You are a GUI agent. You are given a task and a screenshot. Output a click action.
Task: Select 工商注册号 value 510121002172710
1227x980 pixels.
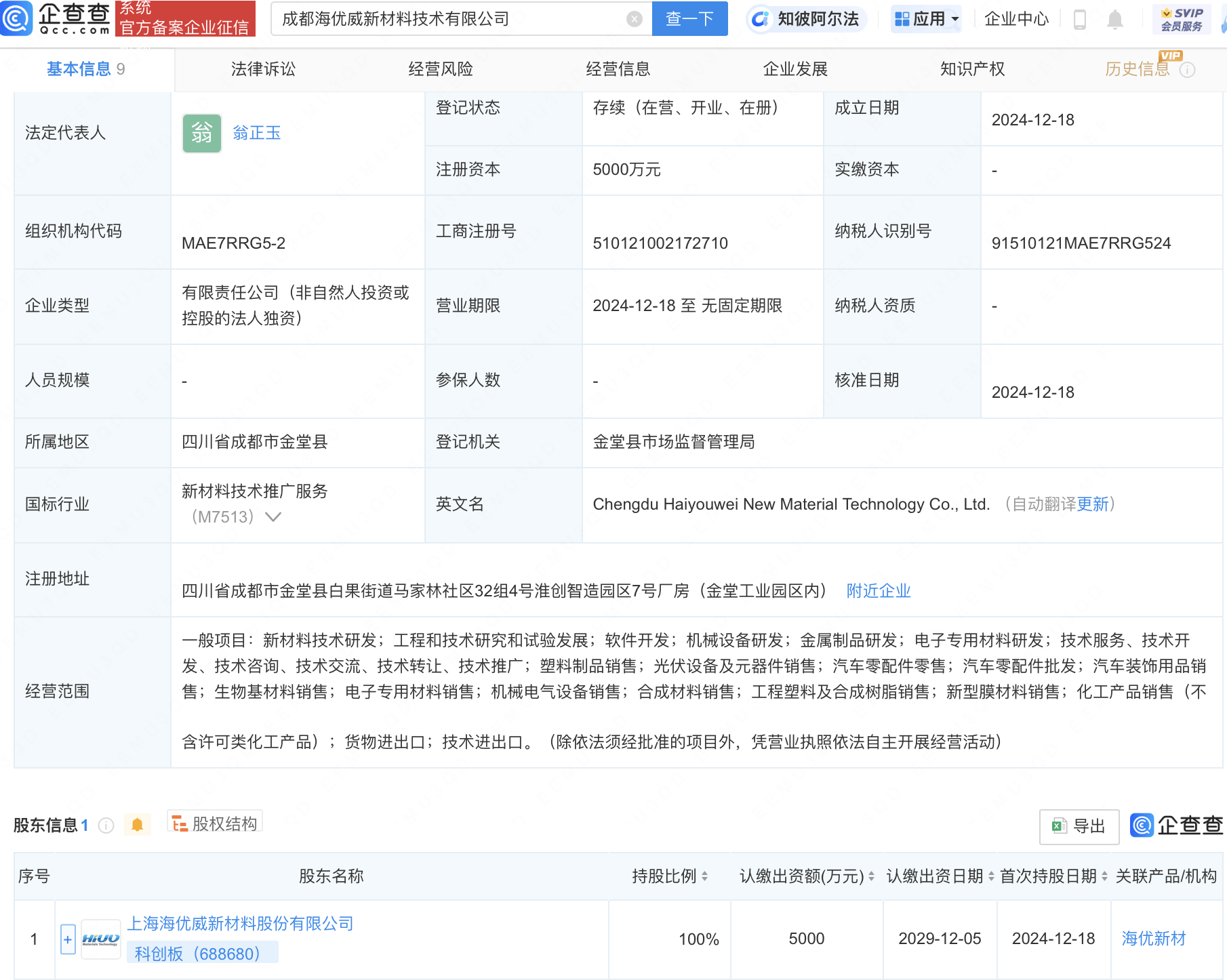(x=660, y=243)
